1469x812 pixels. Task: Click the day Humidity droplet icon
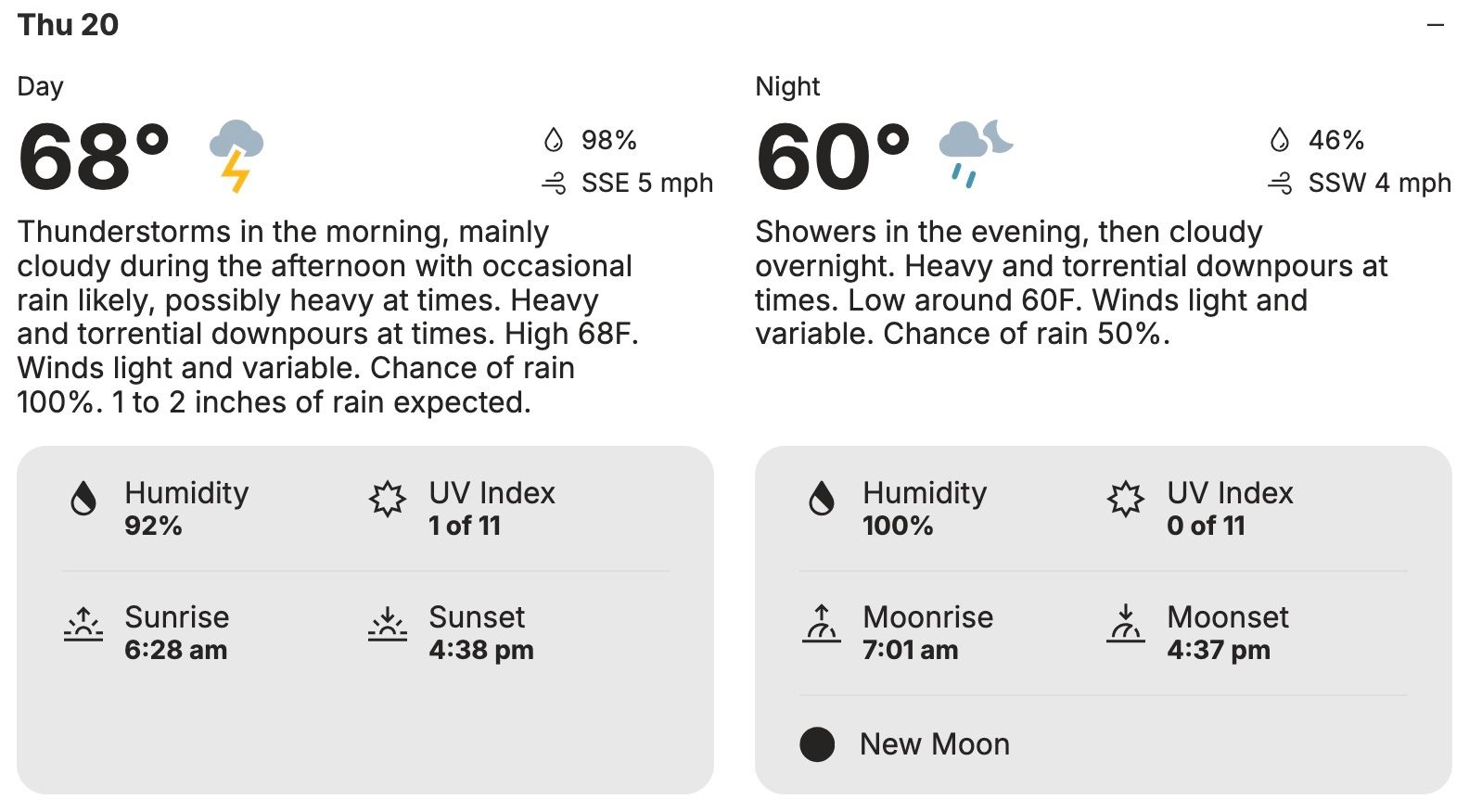coord(83,499)
